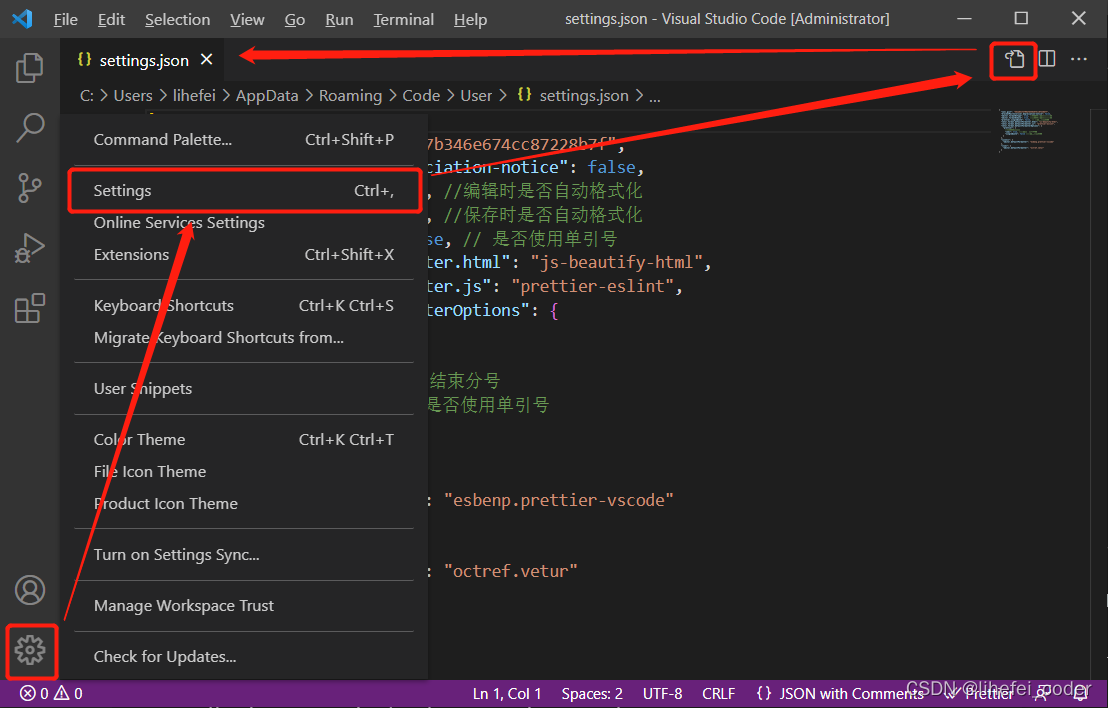Click the settings.json breadcrumb segment

pyautogui.click(x=573, y=95)
